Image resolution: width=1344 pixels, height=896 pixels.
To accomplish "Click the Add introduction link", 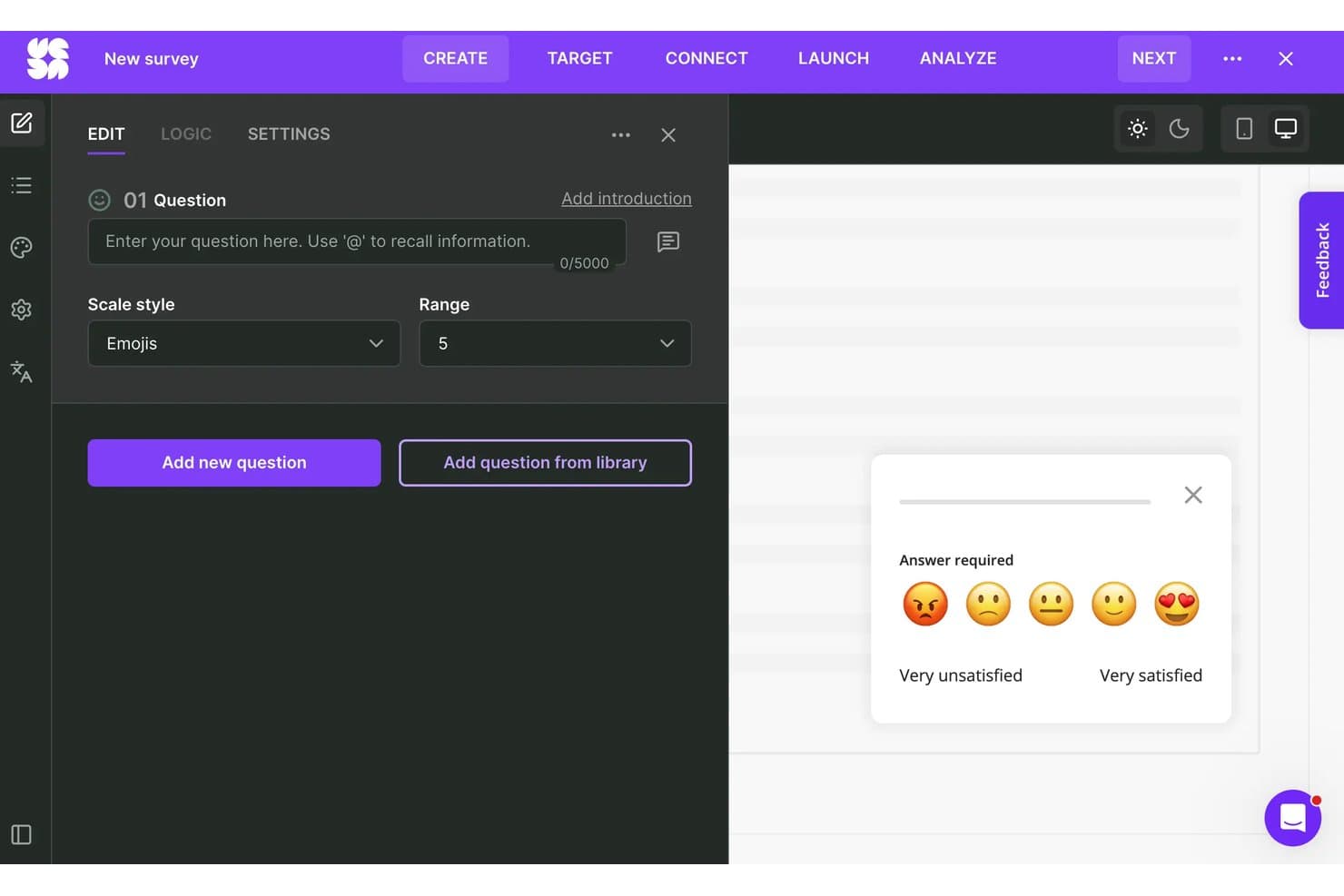I will click(627, 199).
